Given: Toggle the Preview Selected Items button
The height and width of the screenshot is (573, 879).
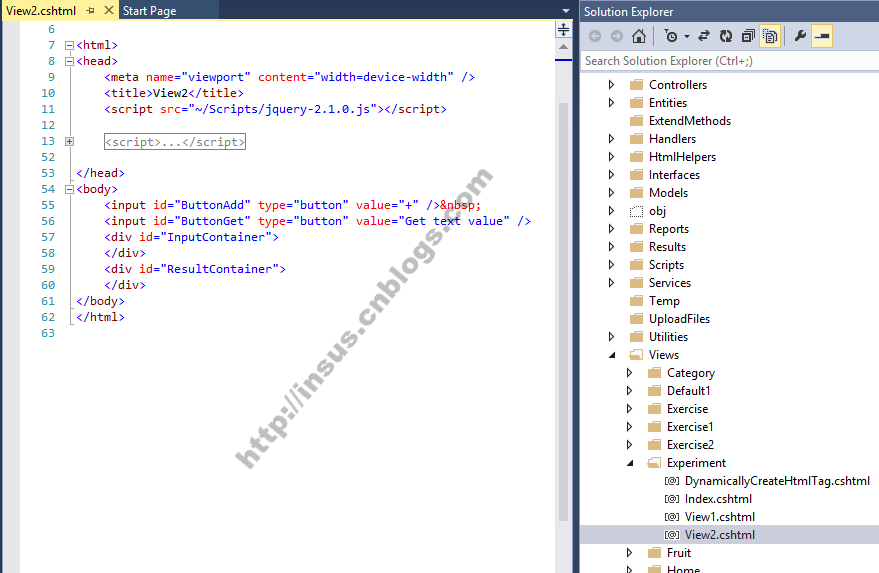Looking at the screenshot, I should pyautogui.click(x=822, y=36).
